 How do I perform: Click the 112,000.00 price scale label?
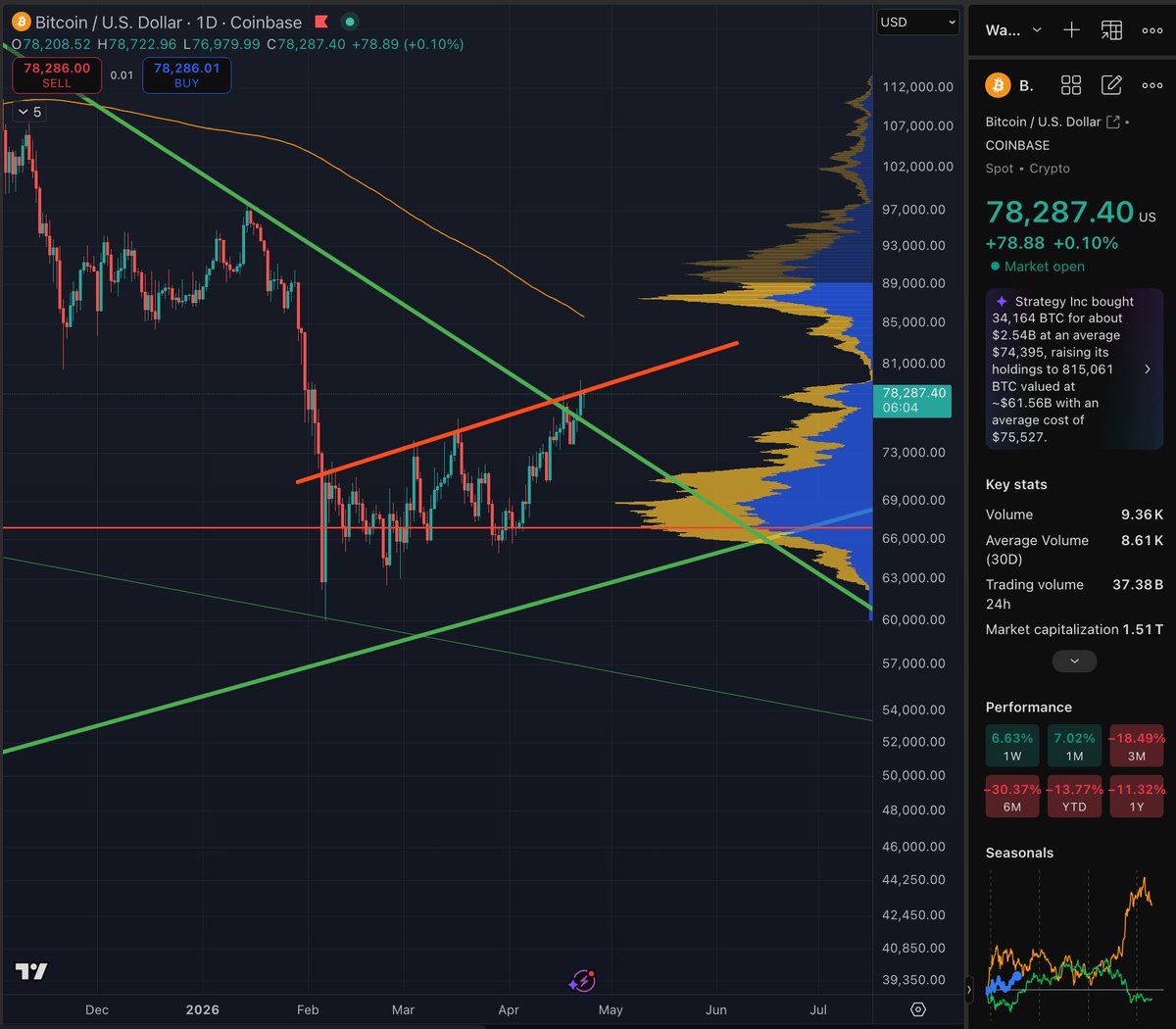[917, 86]
